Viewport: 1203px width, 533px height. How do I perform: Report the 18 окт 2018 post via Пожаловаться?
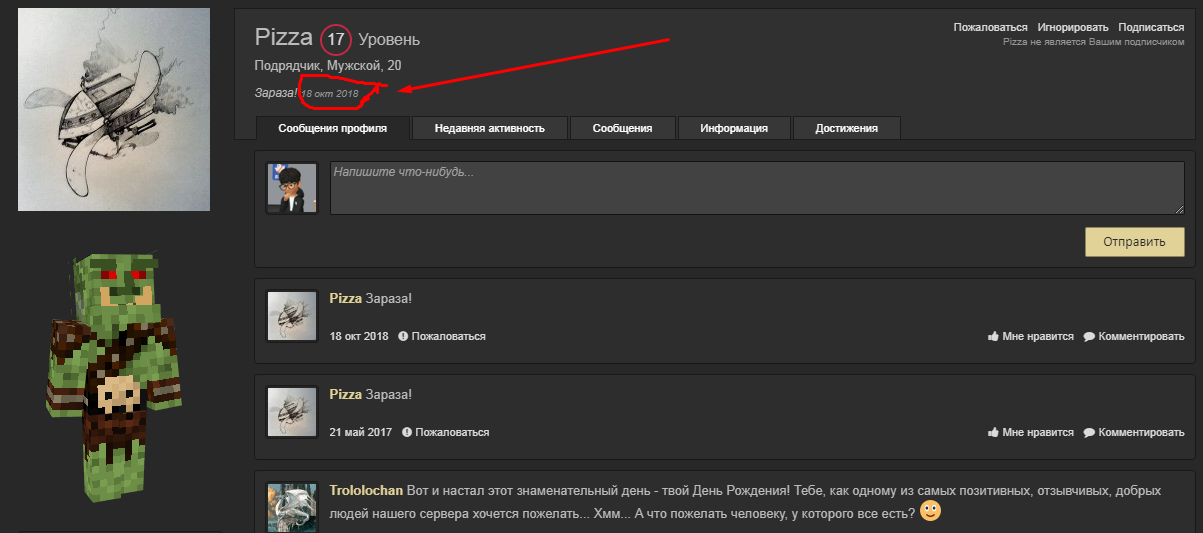pos(442,337)
